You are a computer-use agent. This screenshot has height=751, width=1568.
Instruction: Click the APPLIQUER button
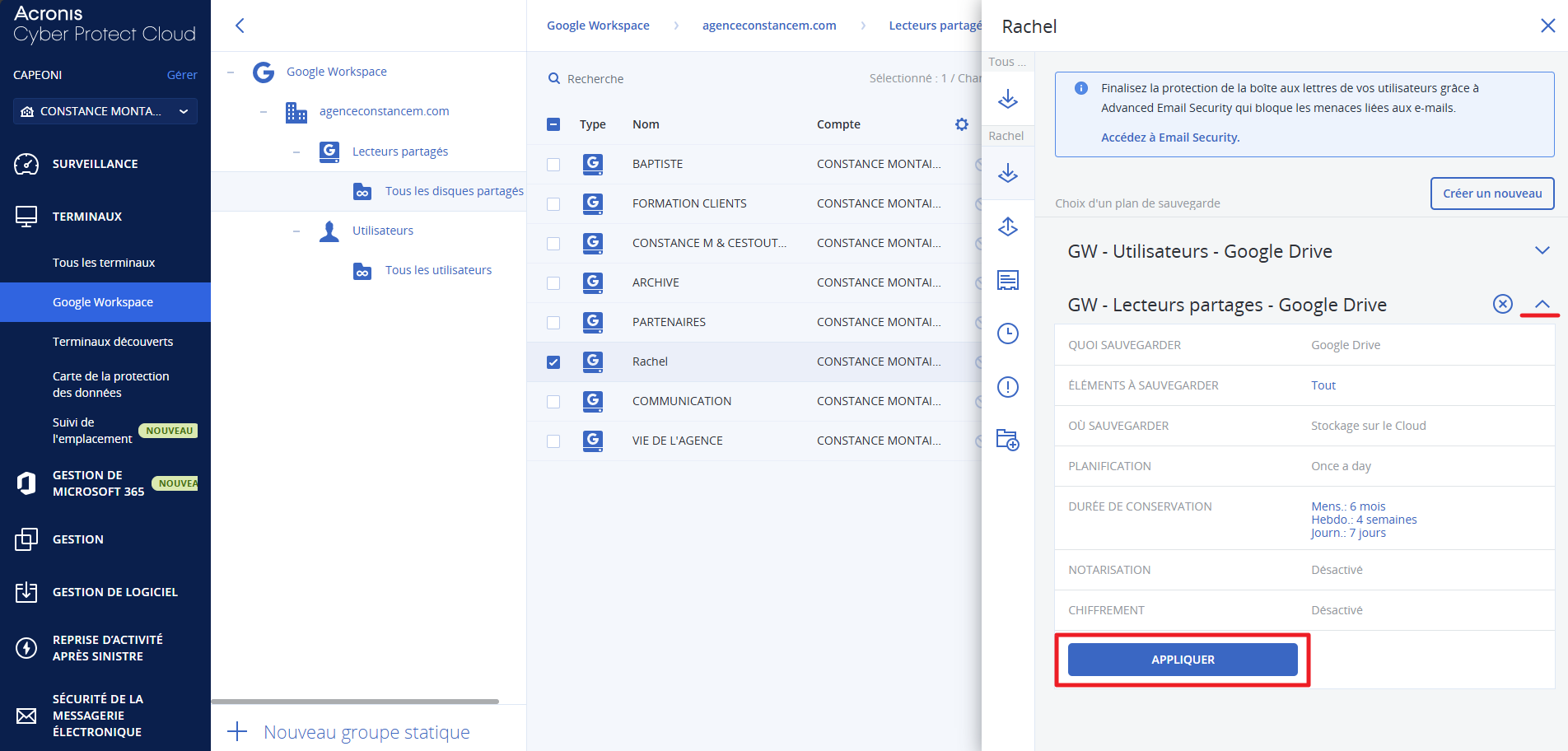[1183, 660]
